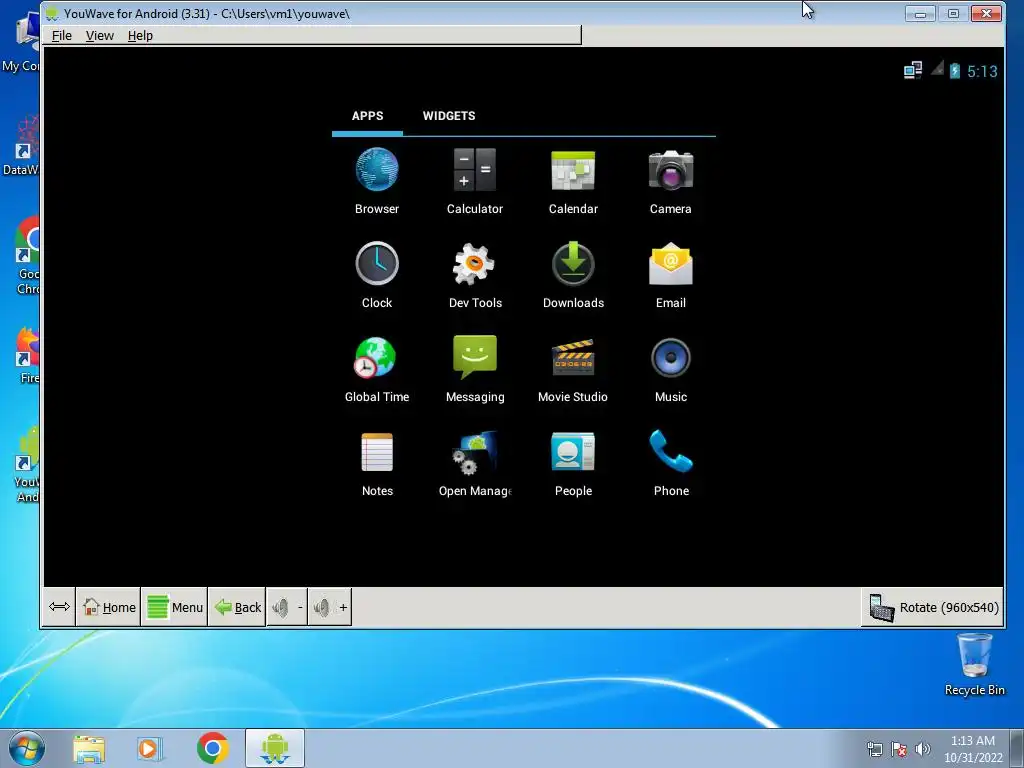Open the Phone dialer app
This screenshot has width=1024, height=768.
coord(671,463)
